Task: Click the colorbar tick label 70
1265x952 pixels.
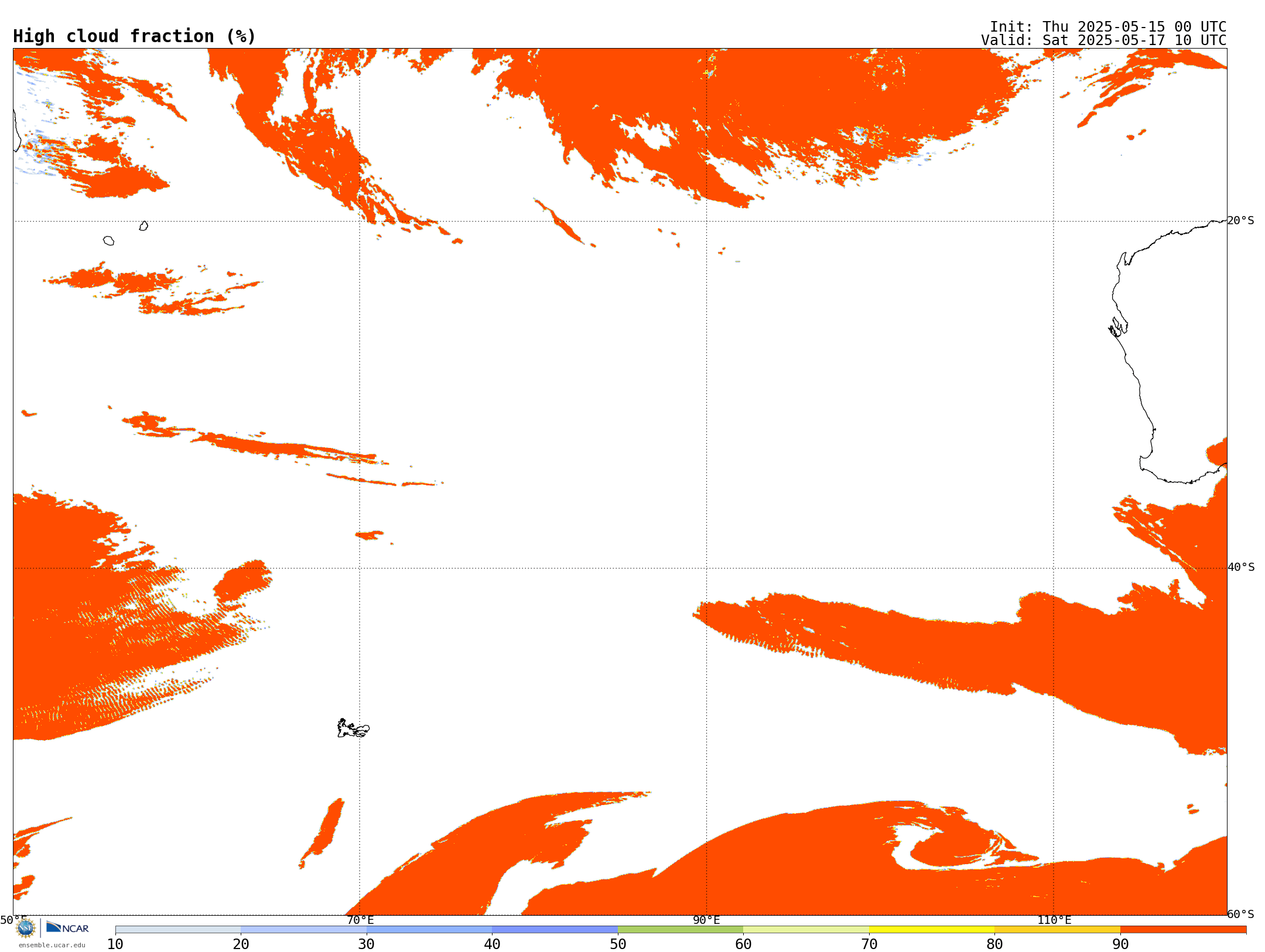Action: pos(869,944)
